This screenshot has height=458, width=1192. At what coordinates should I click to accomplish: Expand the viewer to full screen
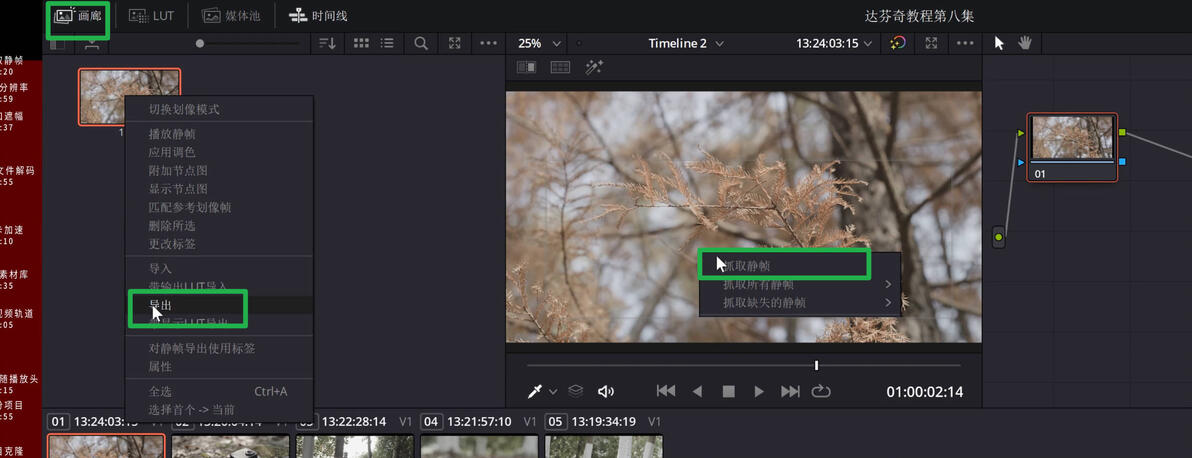[931, 43]
